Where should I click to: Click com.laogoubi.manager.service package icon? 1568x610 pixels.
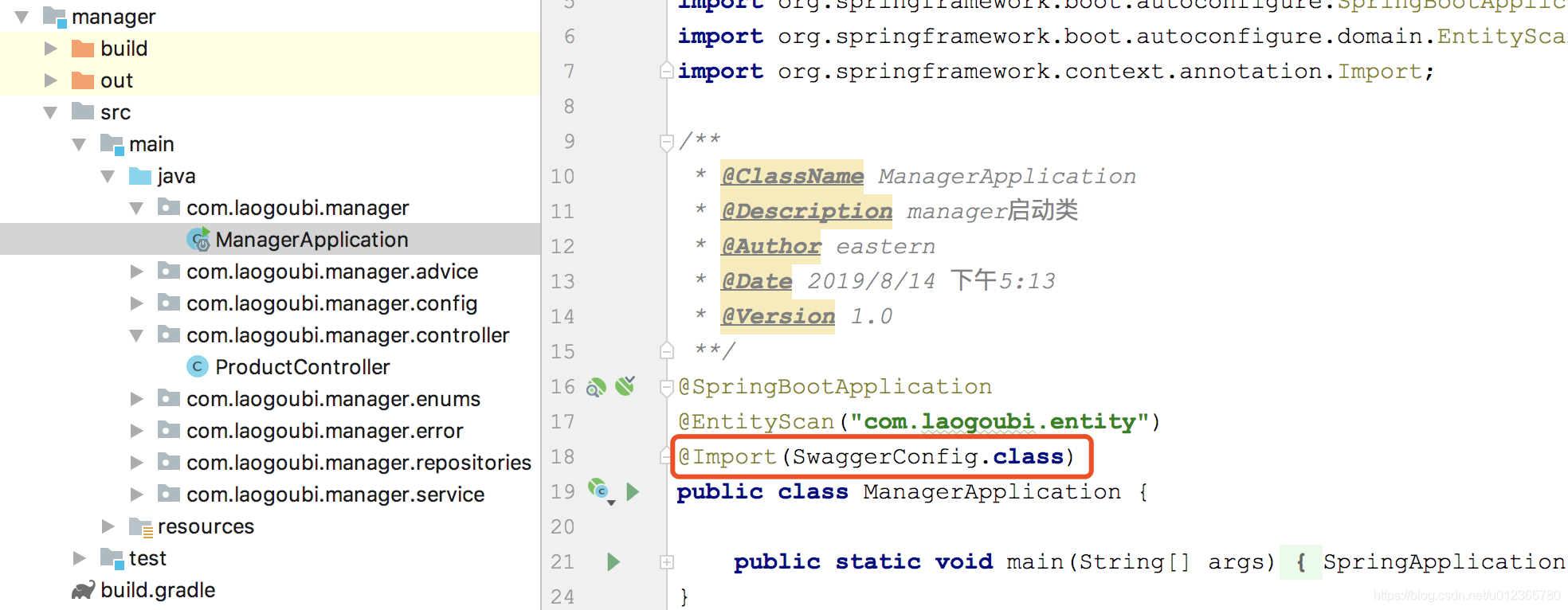click(x=168, y=494)
